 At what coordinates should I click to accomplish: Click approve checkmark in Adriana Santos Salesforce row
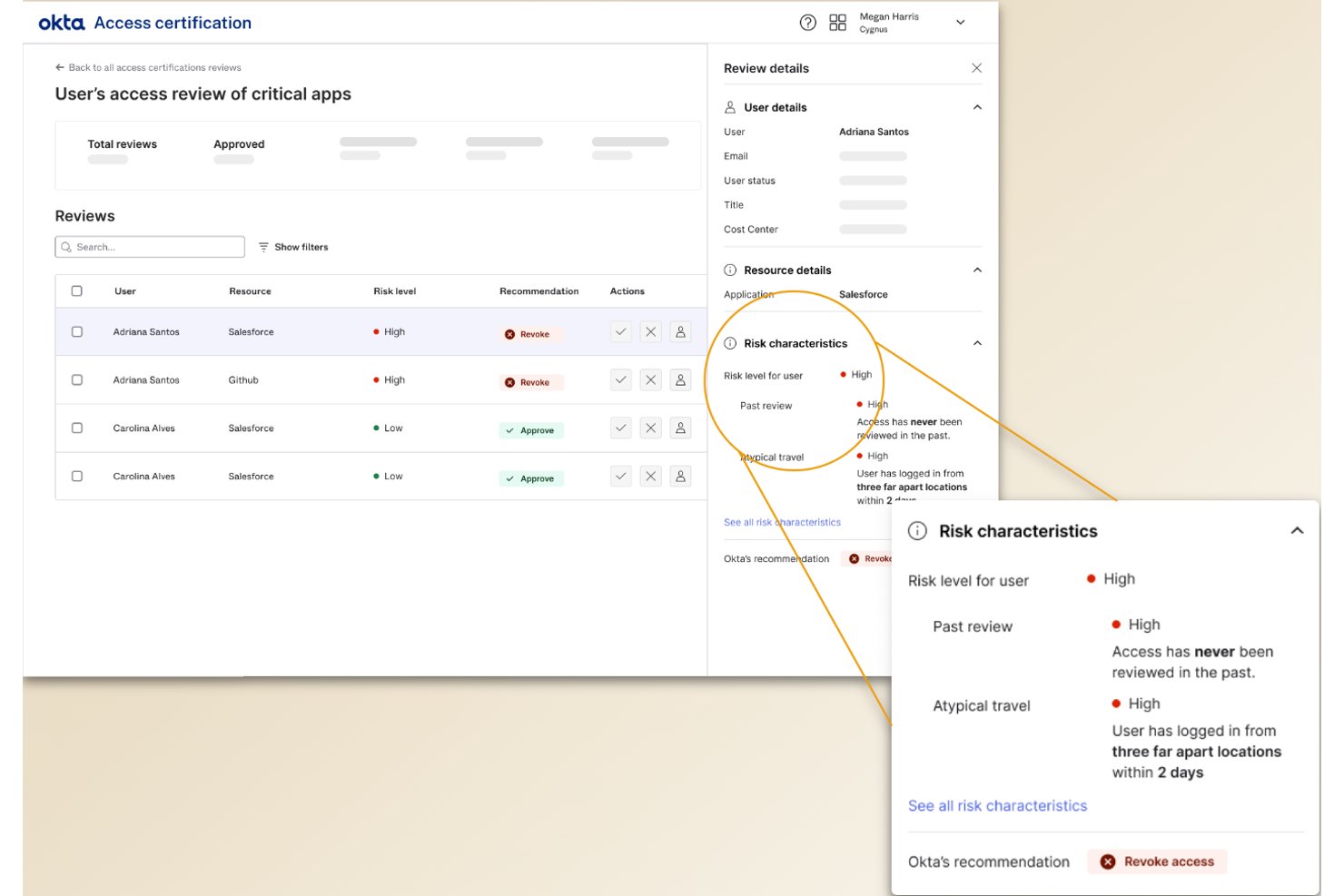621,332
